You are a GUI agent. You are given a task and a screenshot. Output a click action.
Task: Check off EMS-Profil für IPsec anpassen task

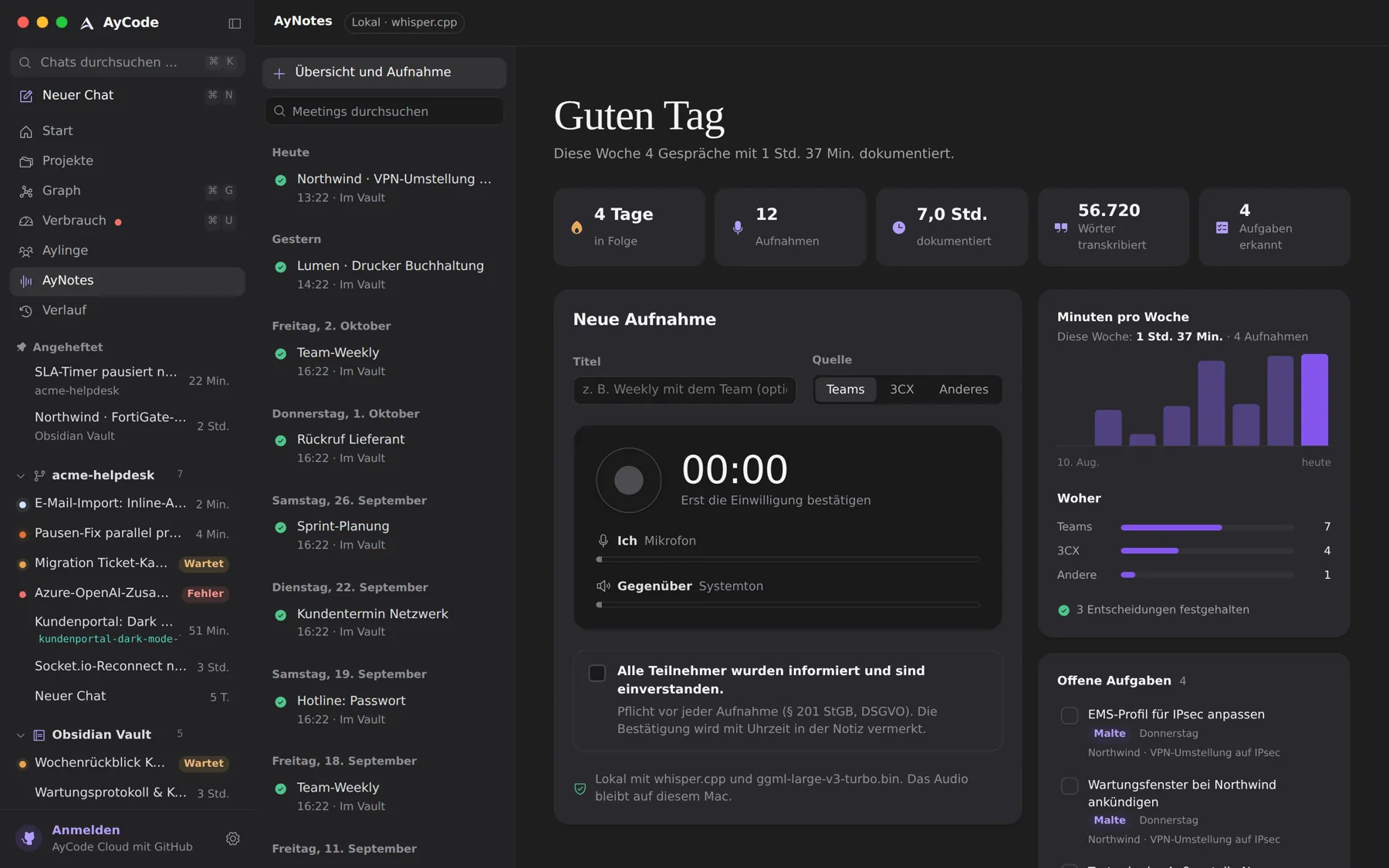tap(1070, 715)
